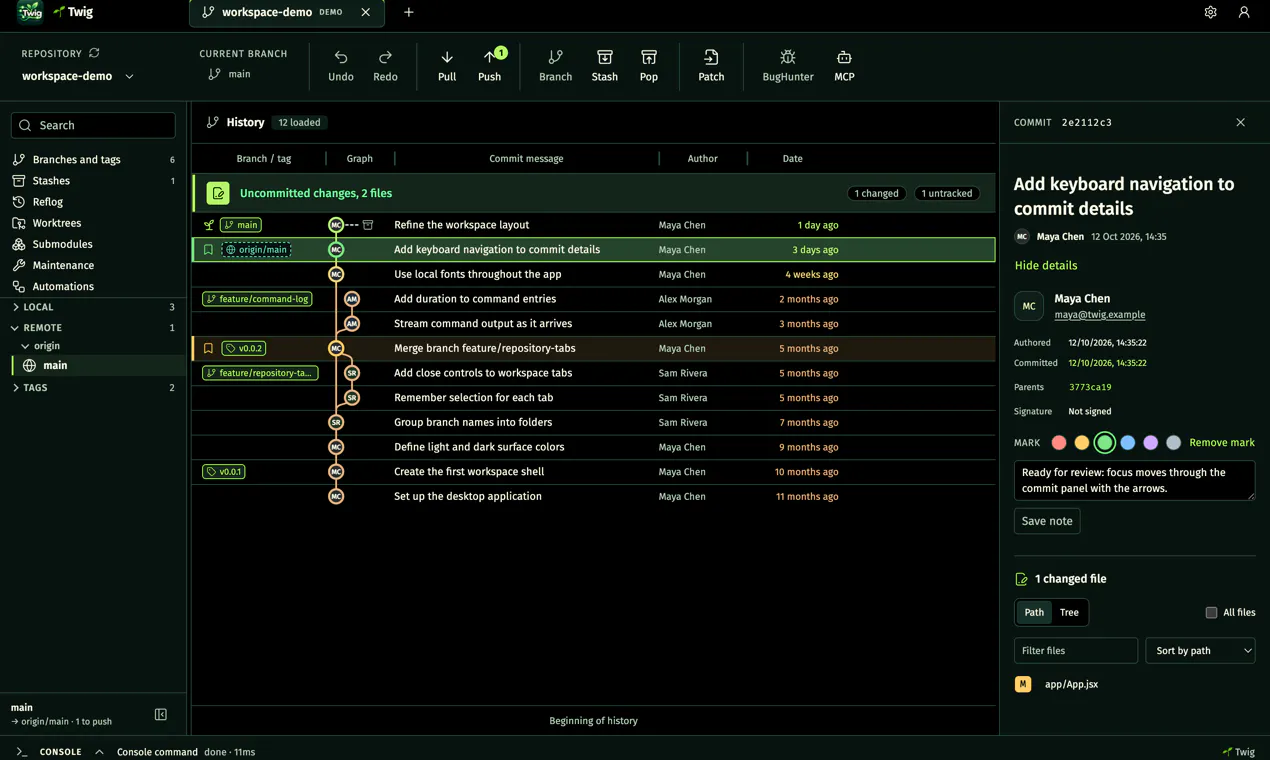Pick the red mark color
Viewport: 1270px width, 760px height.
(1059, 442)
